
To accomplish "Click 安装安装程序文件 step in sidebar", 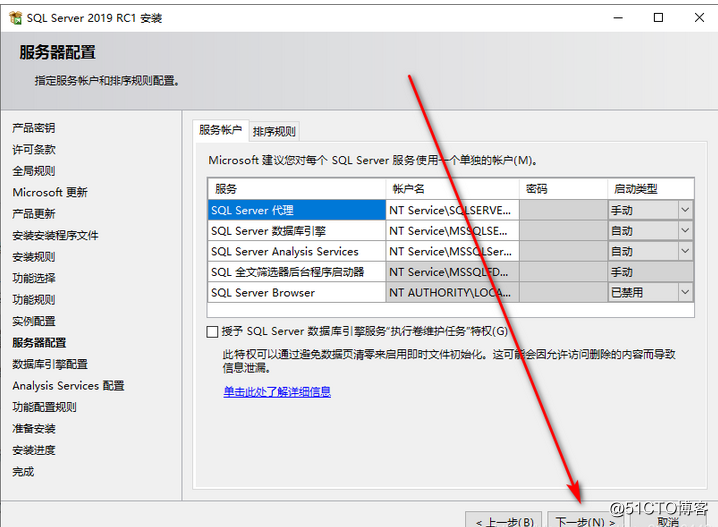I will click(55, 235).
